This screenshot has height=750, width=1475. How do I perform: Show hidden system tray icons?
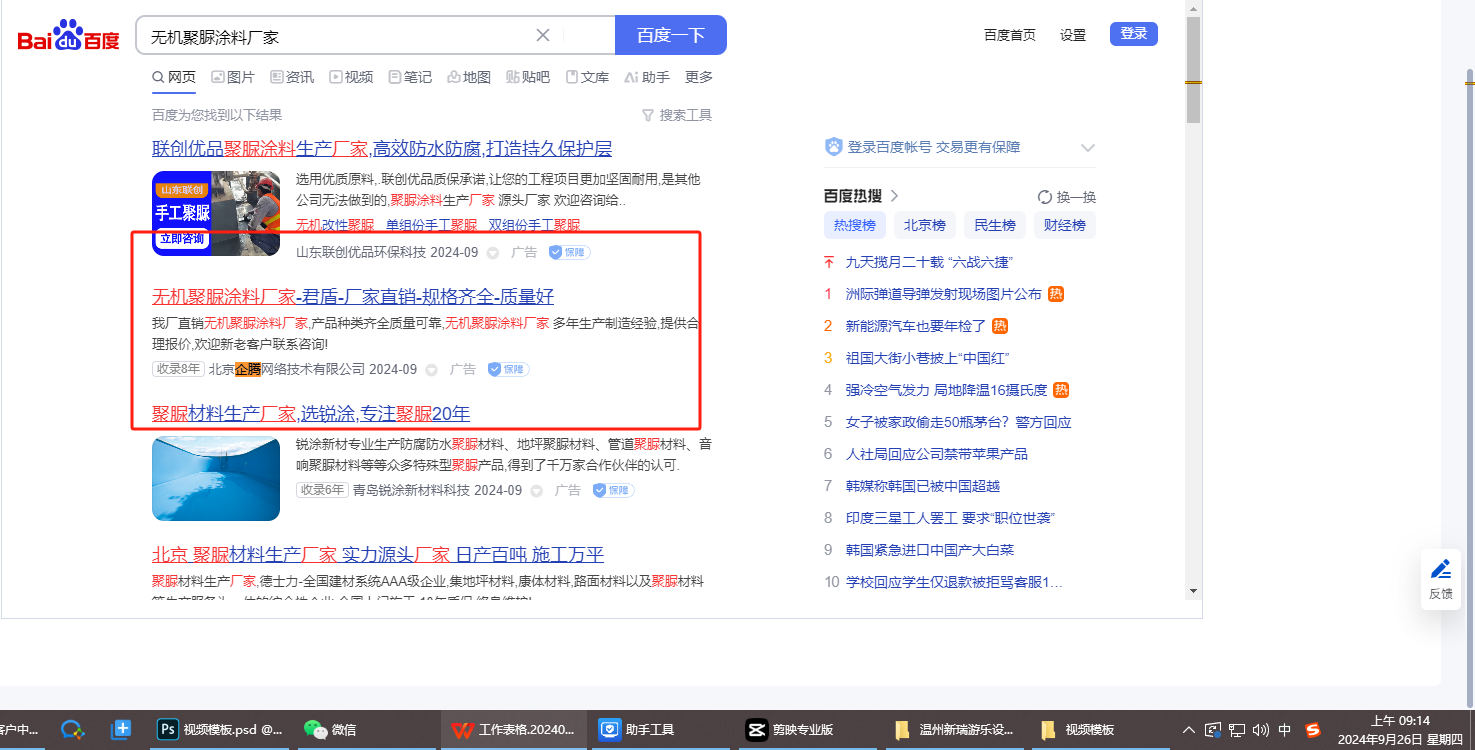[1189, 730]
